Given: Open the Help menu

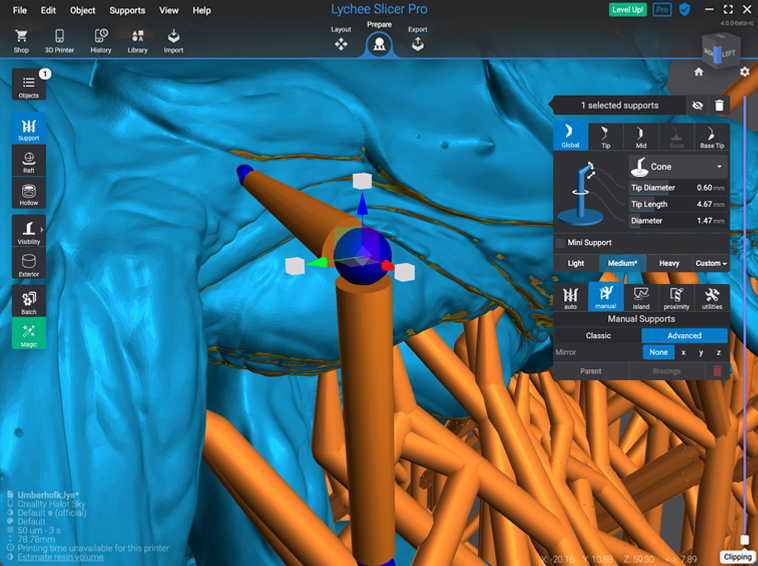Looking at the screenshot, I should 202,10.
